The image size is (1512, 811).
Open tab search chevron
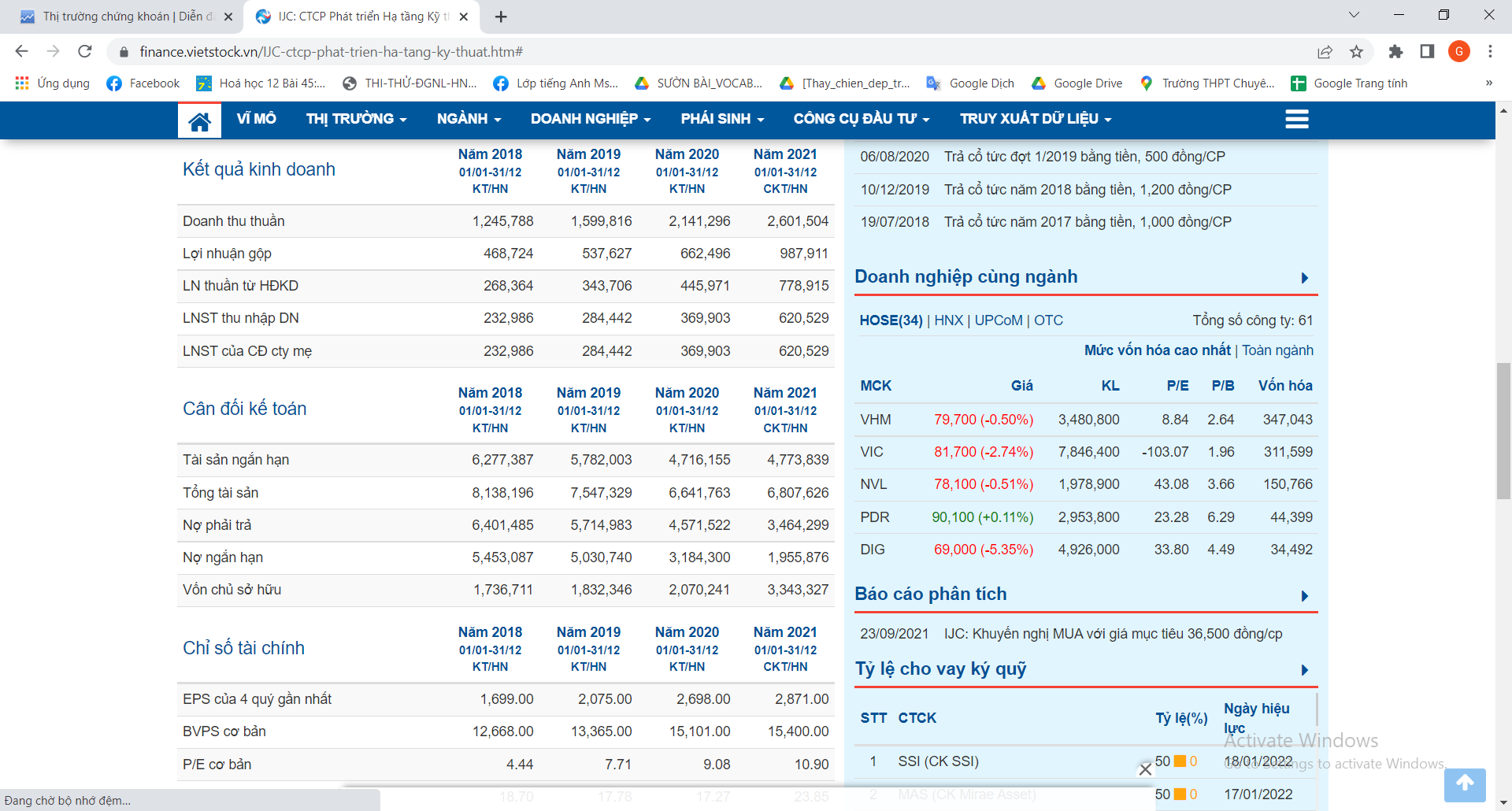[x=1354, y=15]
